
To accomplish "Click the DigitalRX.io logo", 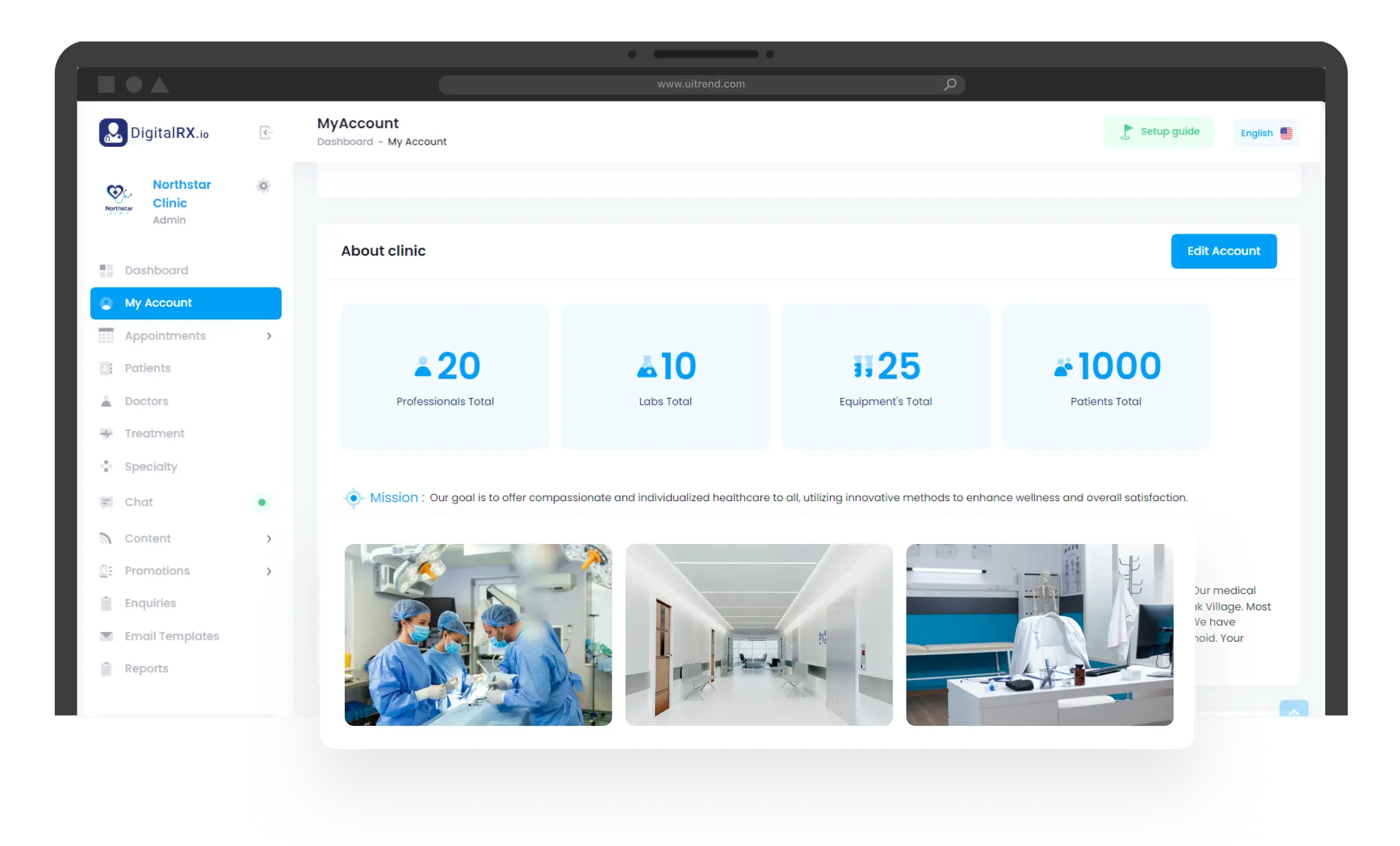I will tap(154, 133).
